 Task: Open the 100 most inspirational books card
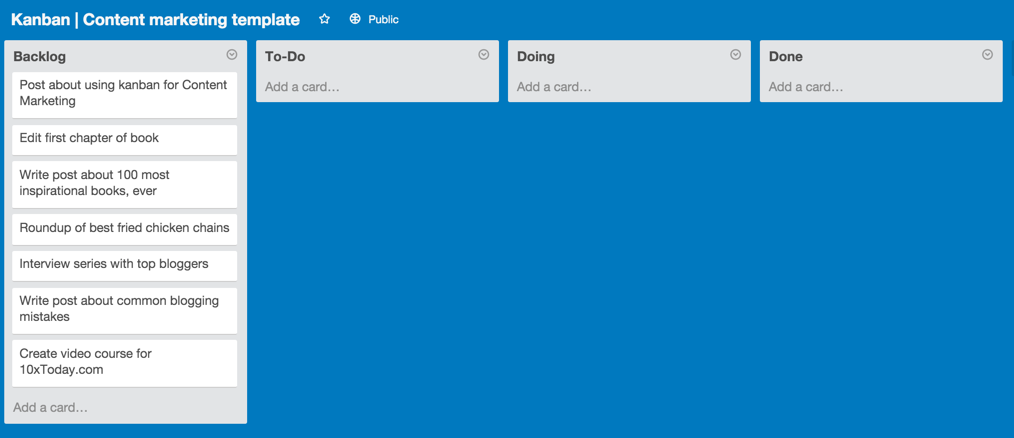[125, 184]
